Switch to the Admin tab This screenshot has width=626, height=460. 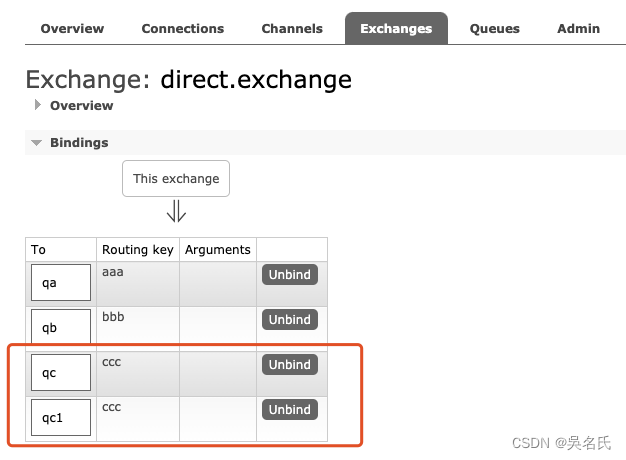coord(578,28)
